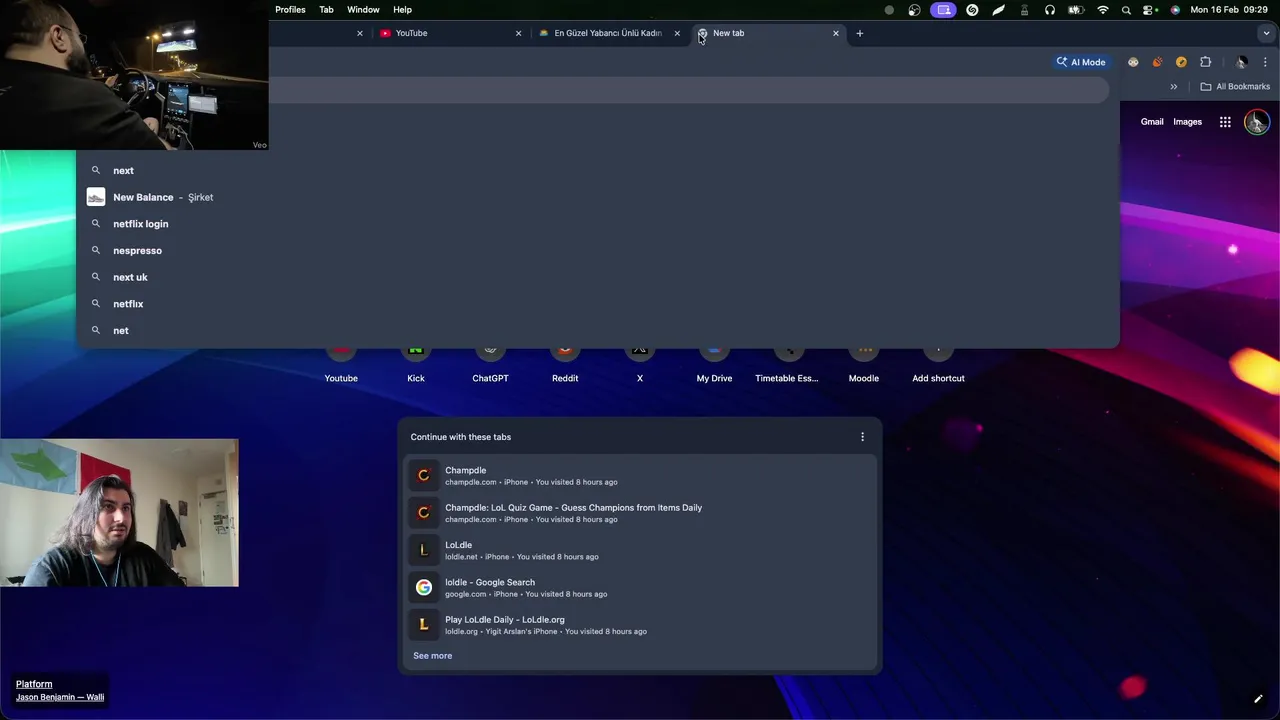Open Play LoLdle Daily - LoLdle.org entry
Viewport: 1280px width, 720px height.
[x=640, y=625]
